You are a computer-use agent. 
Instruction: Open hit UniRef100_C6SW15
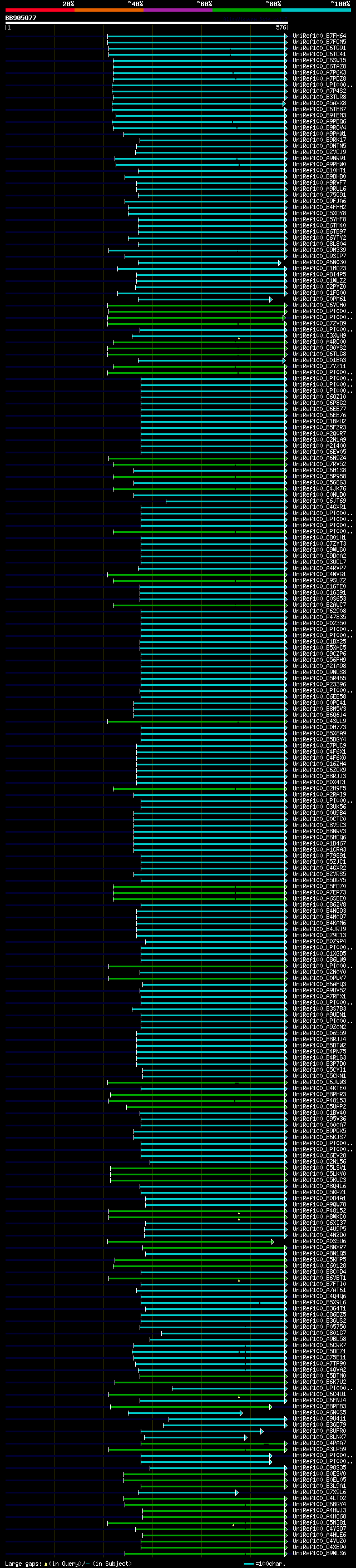pos(319,60)
